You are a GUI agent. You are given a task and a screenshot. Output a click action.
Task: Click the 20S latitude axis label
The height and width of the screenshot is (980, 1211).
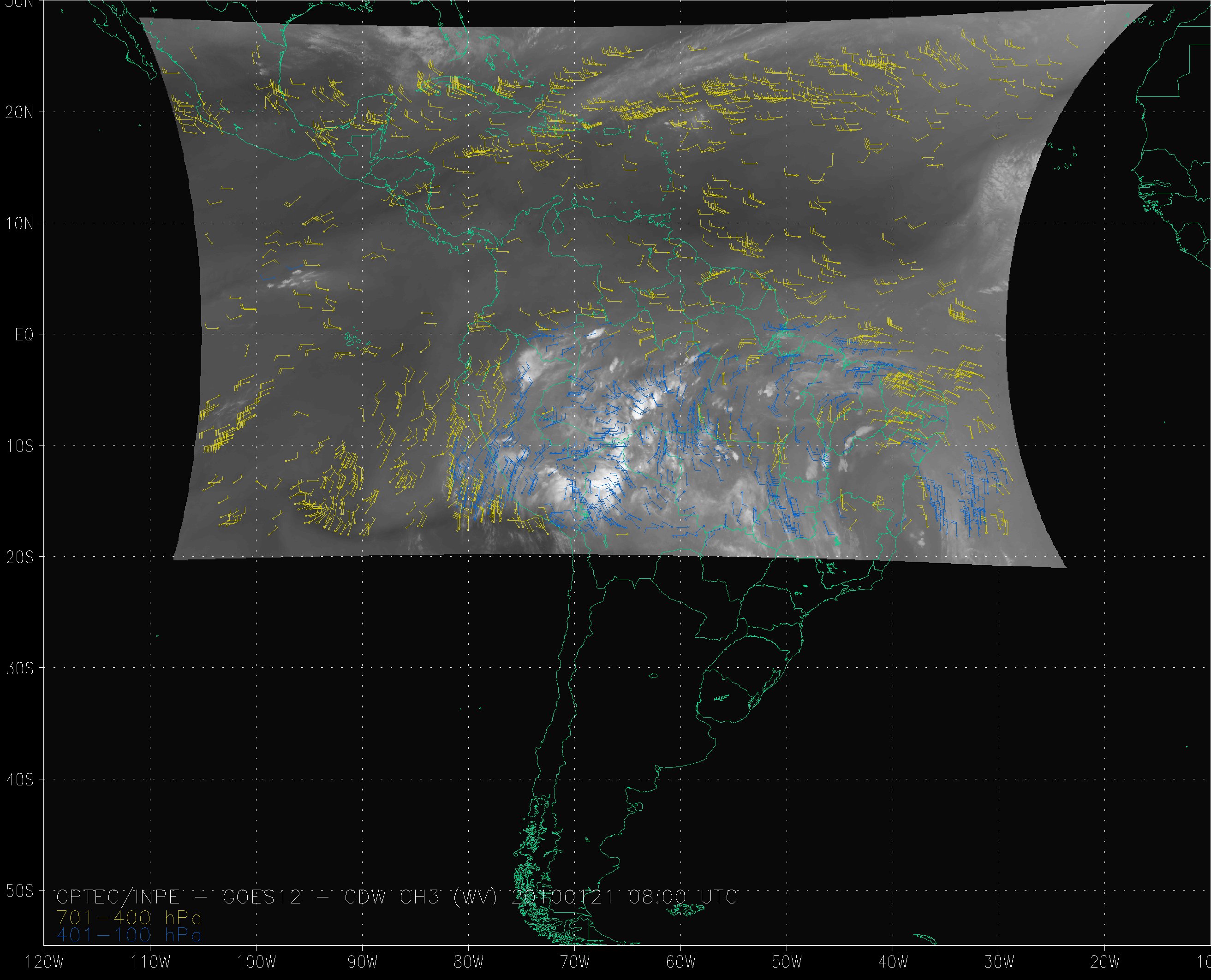click(x=20, y=557)
